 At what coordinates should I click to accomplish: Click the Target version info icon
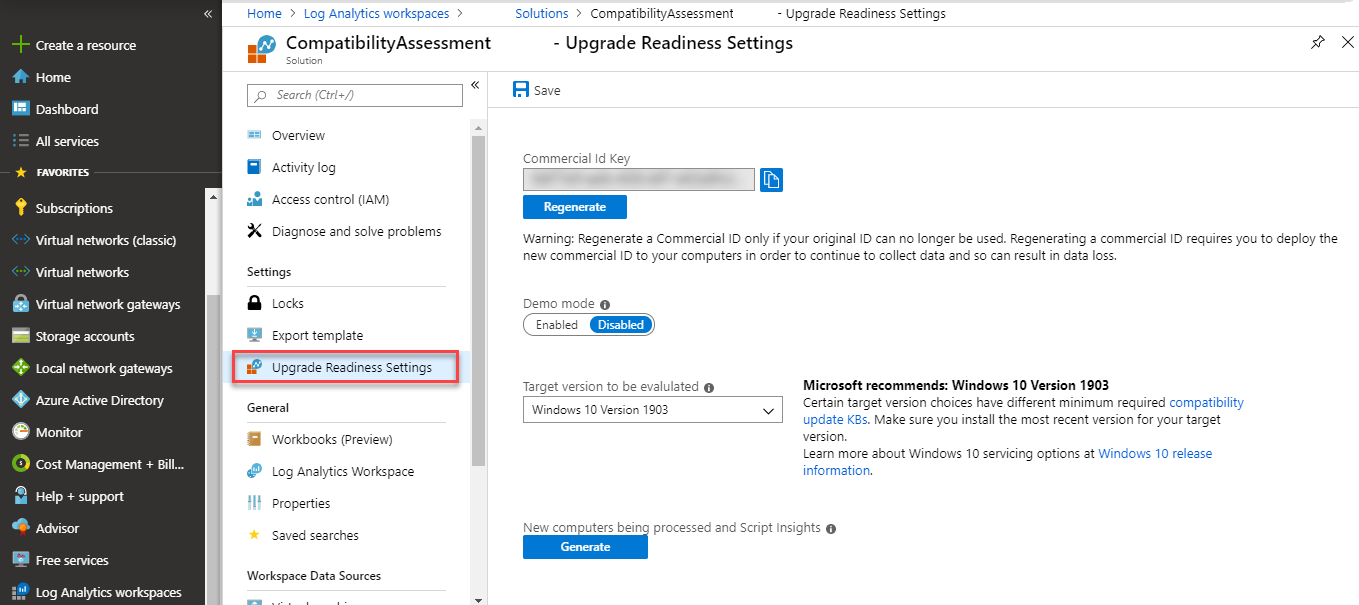[709, 387]
